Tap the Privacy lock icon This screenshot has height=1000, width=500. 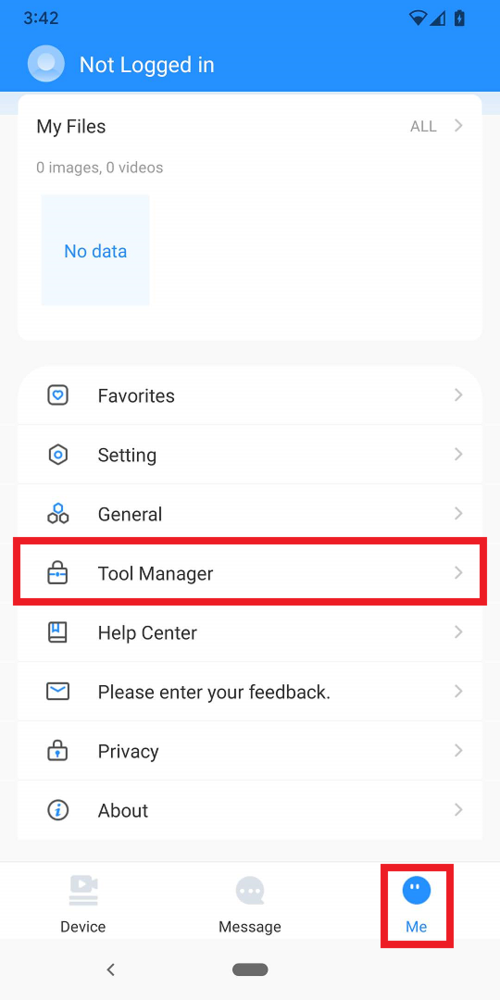coord(58,751)
